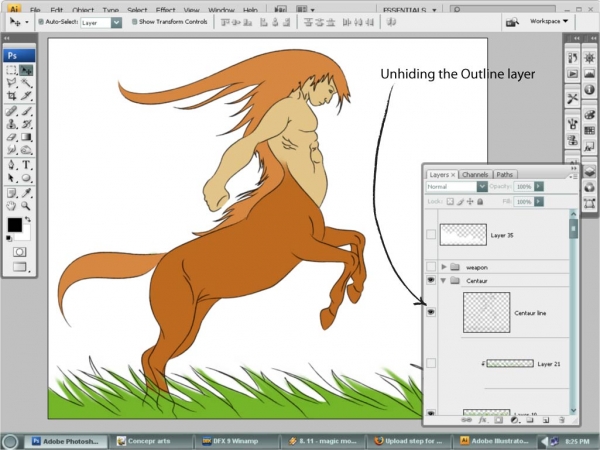Enable Show Transform Controls checkbox

(x=134, y=22)
